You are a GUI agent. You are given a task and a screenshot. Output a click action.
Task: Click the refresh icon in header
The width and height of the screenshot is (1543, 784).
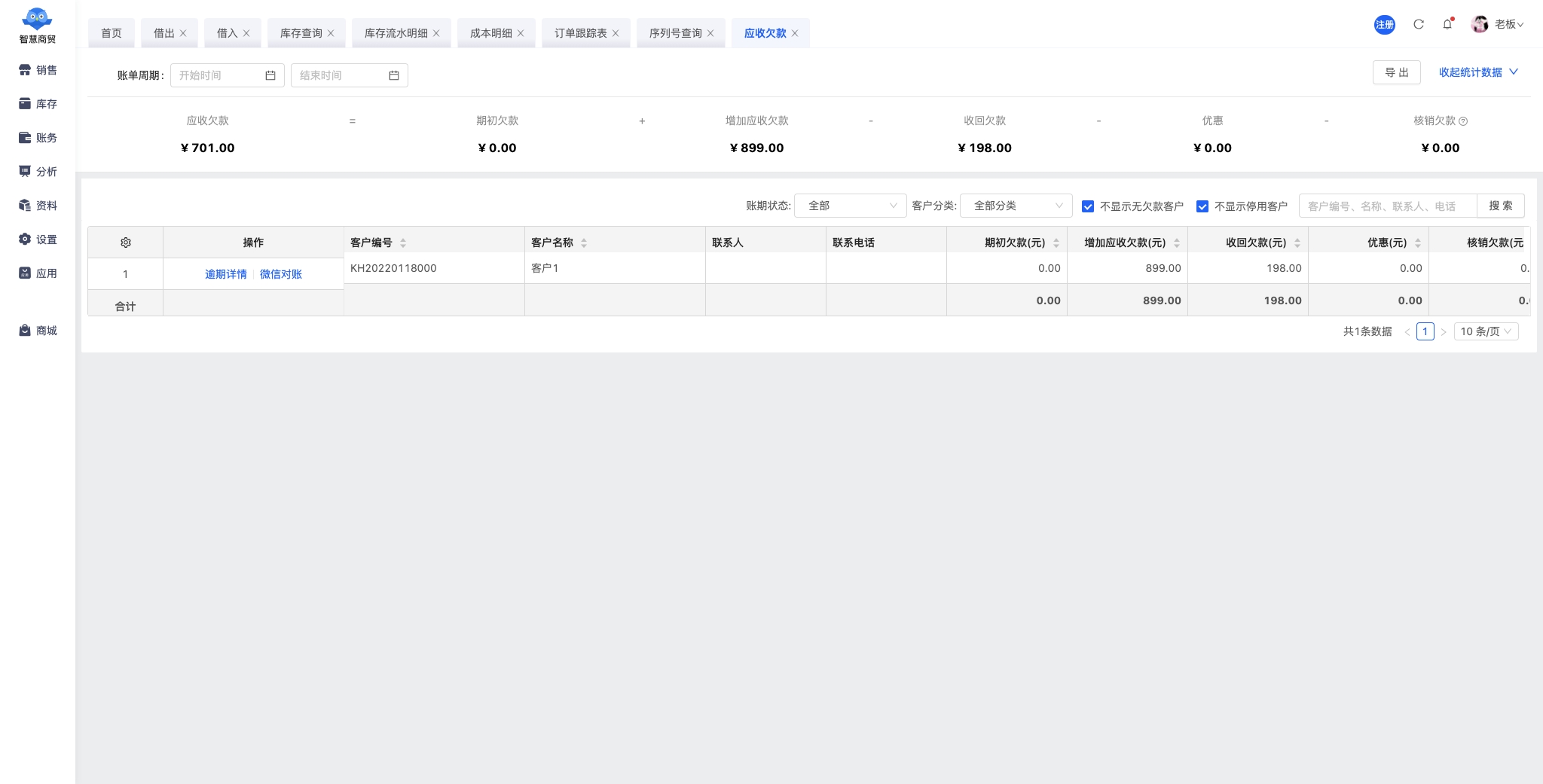[1419, 24]
